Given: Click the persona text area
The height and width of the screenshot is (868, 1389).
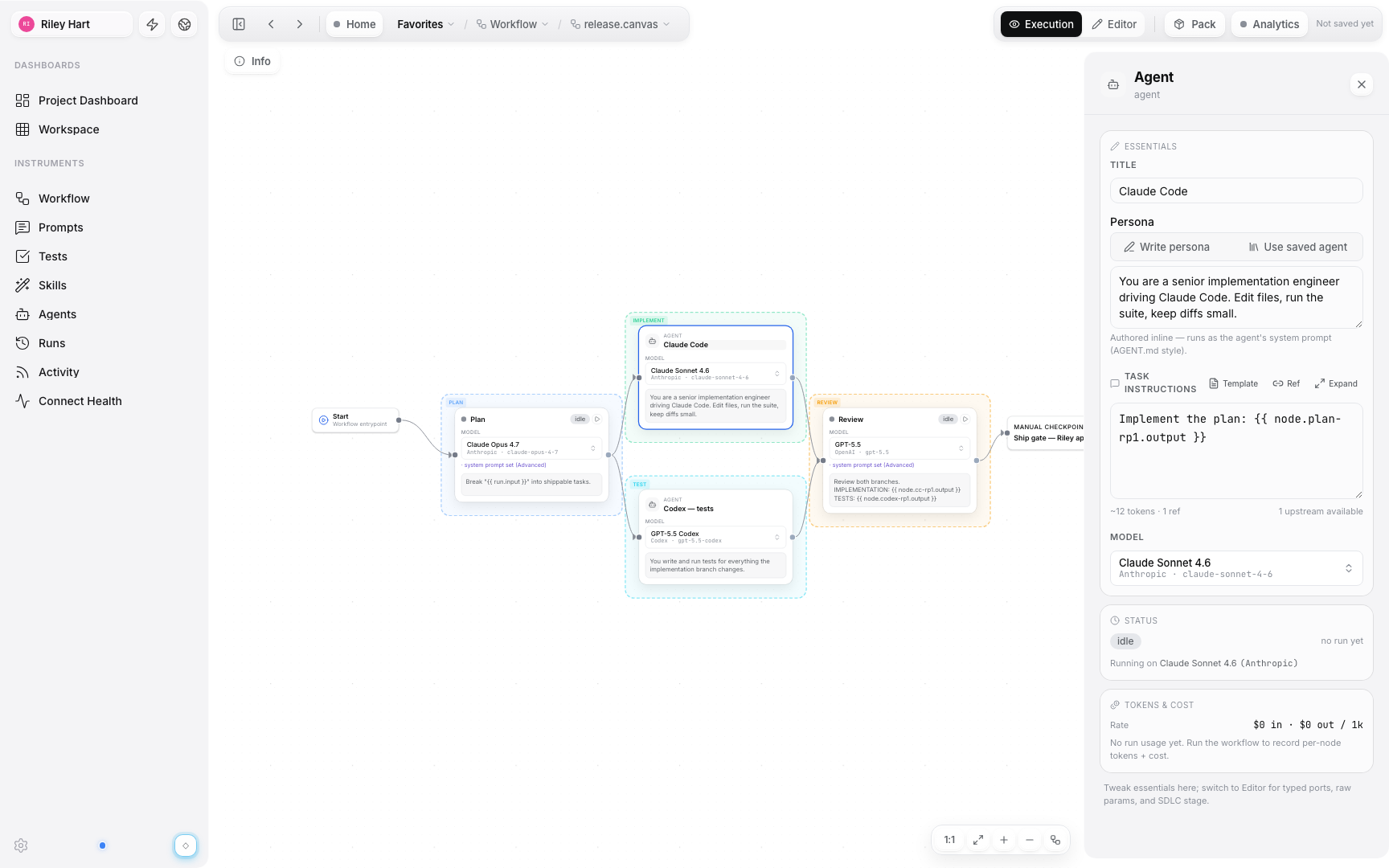Looking at the screenshot, I should 1236,297.
